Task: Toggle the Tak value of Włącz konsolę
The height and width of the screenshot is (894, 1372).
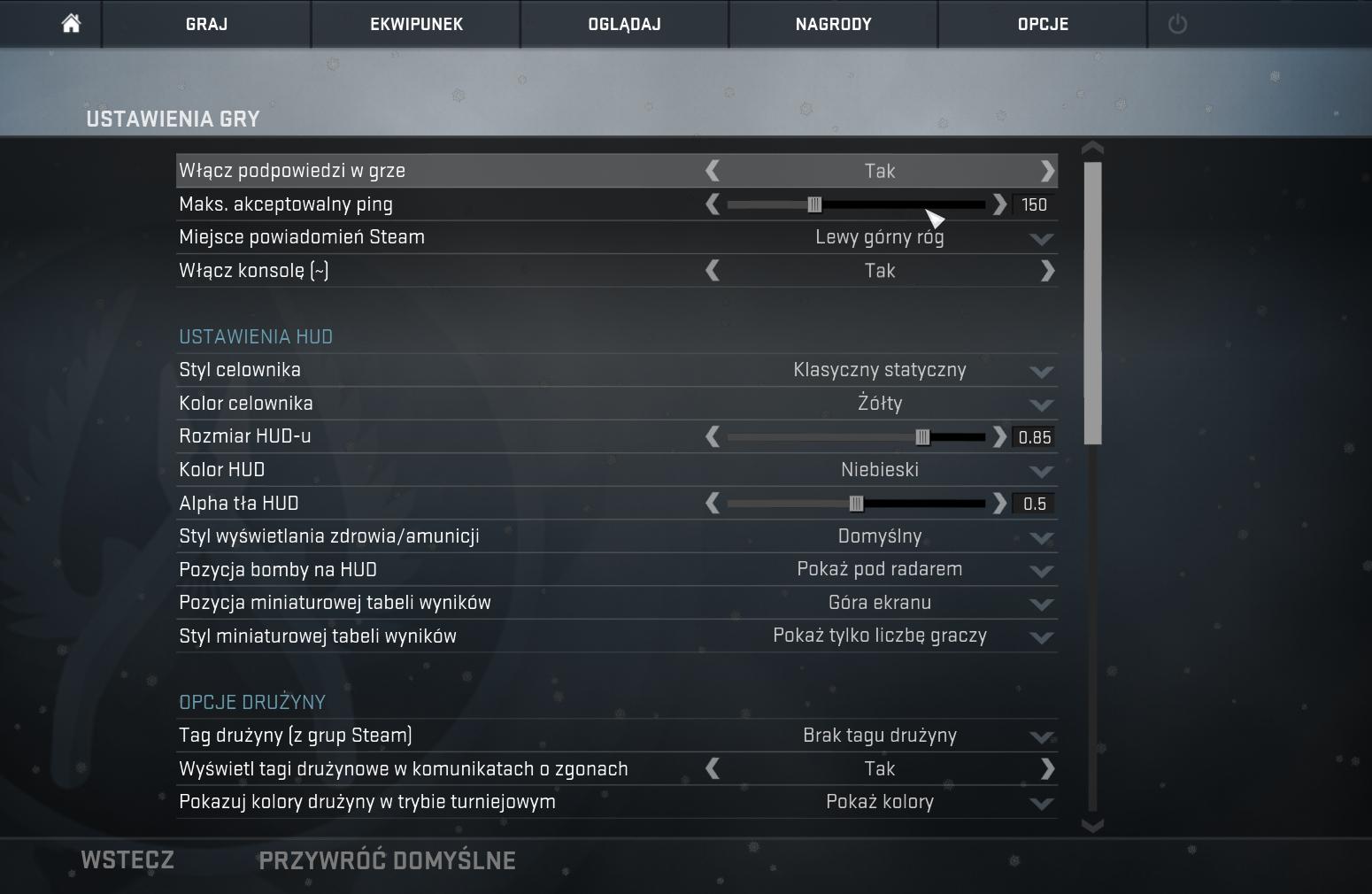Action: [880, 271]
